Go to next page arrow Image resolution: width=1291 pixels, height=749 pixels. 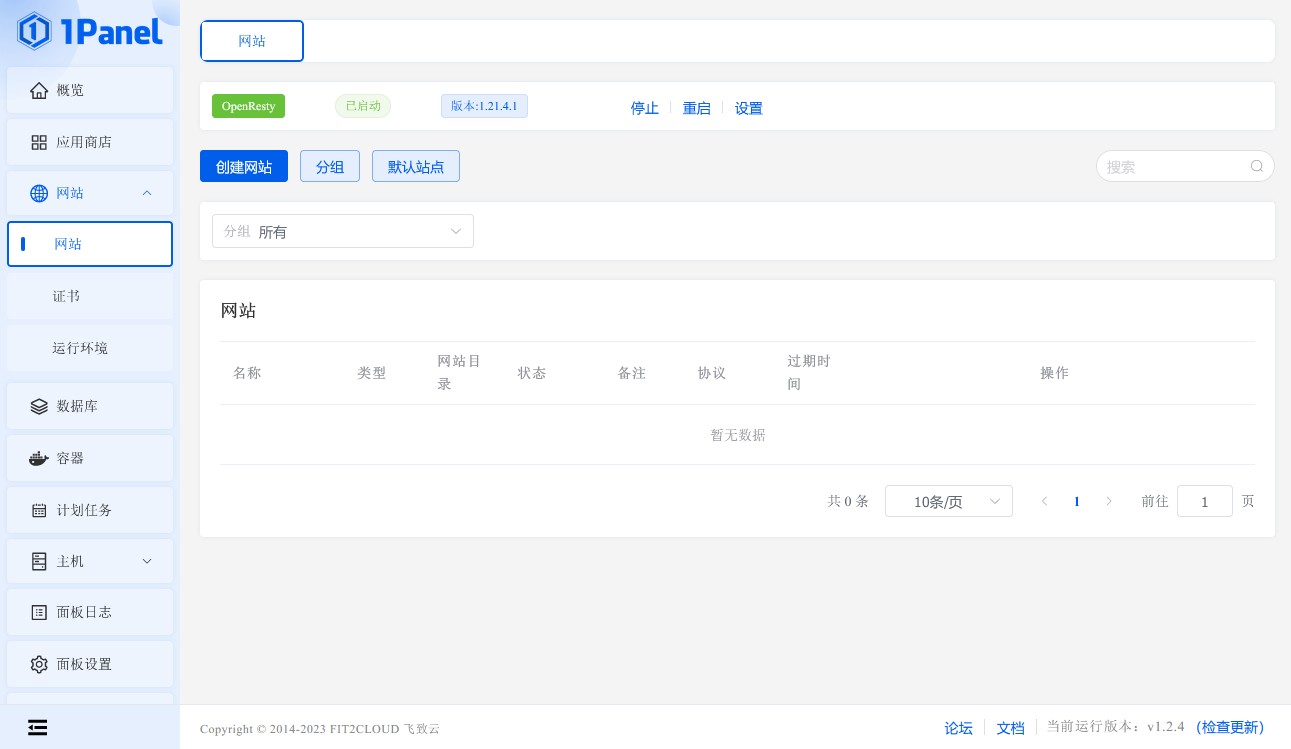(1108, 501)
